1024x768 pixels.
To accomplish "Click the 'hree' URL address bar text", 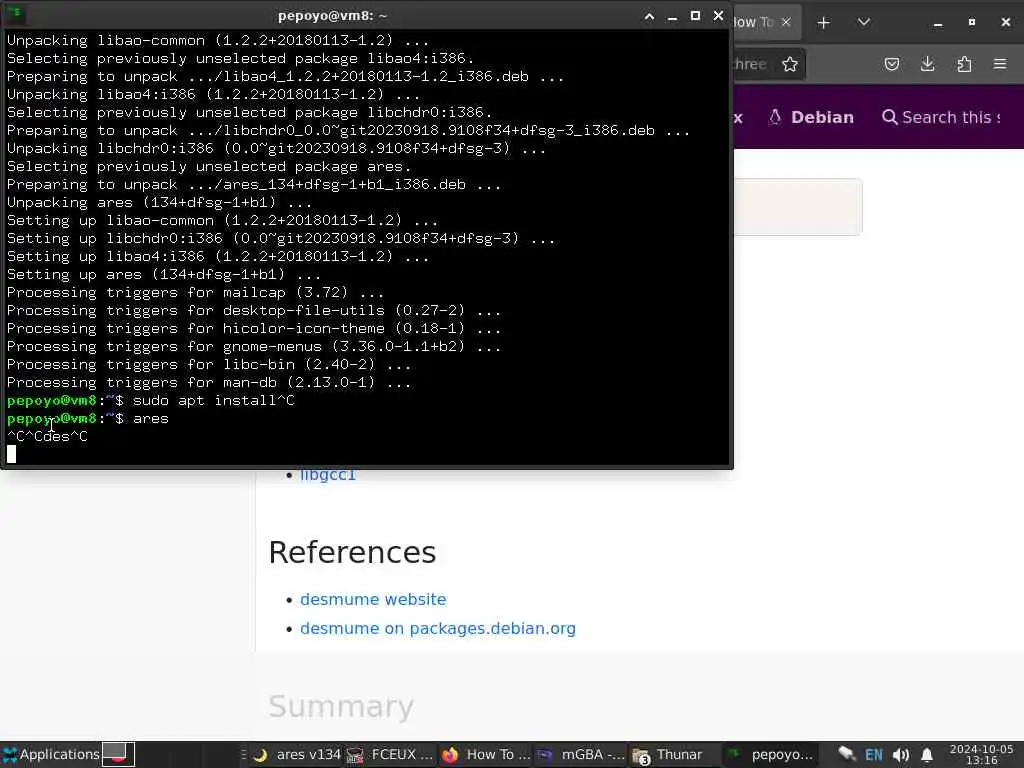I will (x=750, y=64).
